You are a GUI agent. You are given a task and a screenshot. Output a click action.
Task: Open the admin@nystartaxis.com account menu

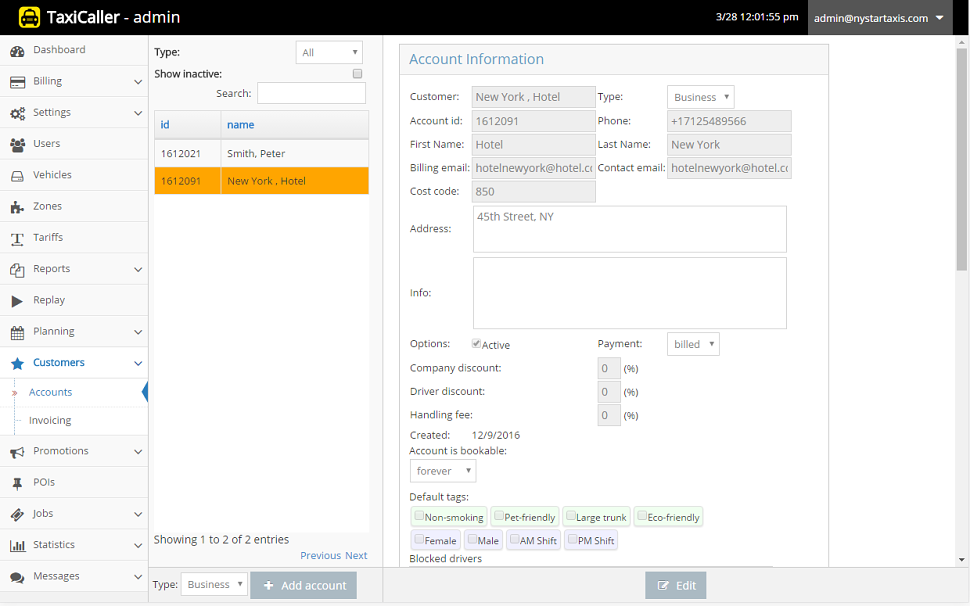pyautogui.click(x=878, y=17)
